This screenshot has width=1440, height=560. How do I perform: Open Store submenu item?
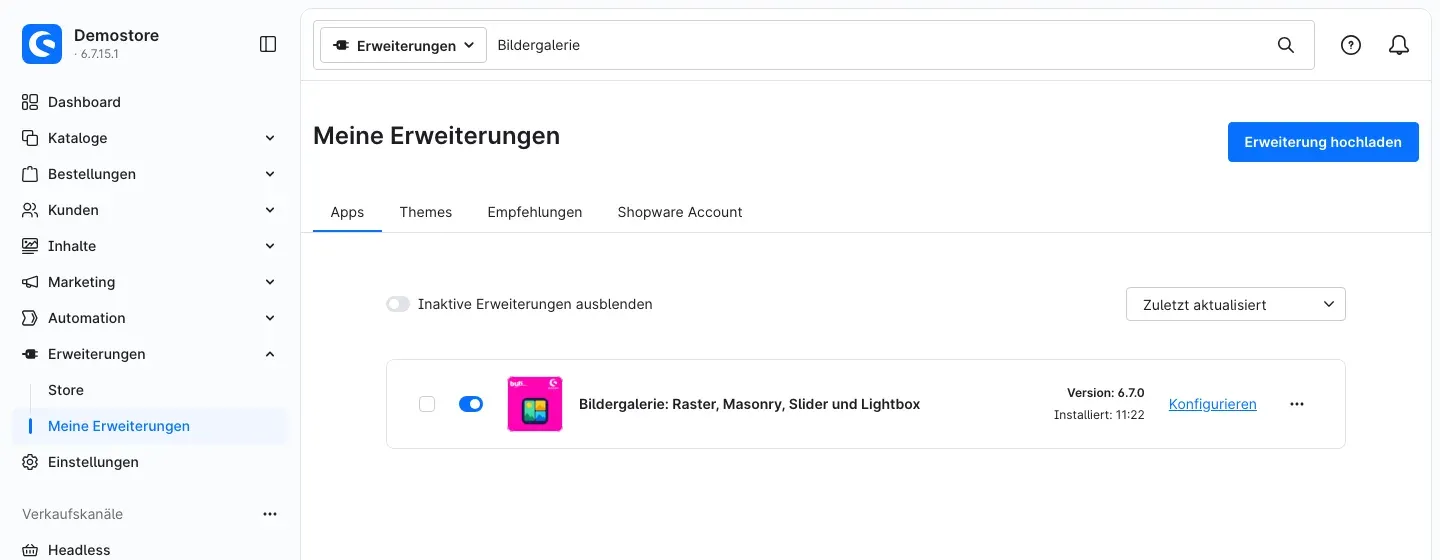click(66, 390)
